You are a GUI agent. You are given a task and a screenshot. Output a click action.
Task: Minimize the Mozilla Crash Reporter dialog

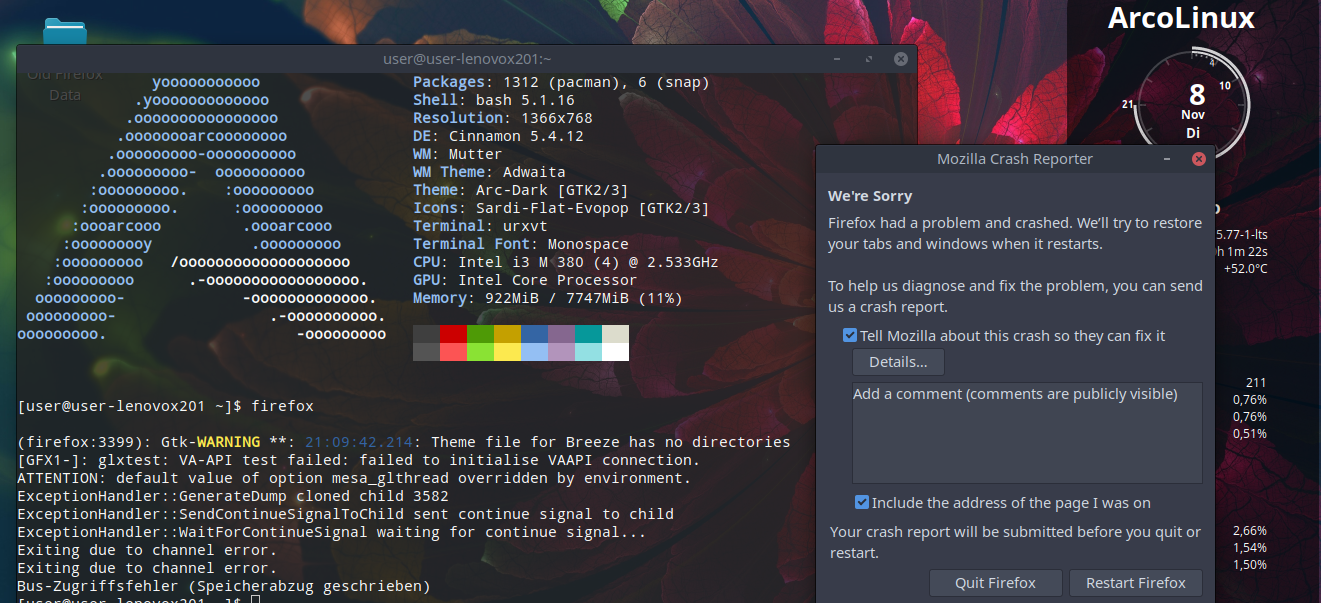1167,159
